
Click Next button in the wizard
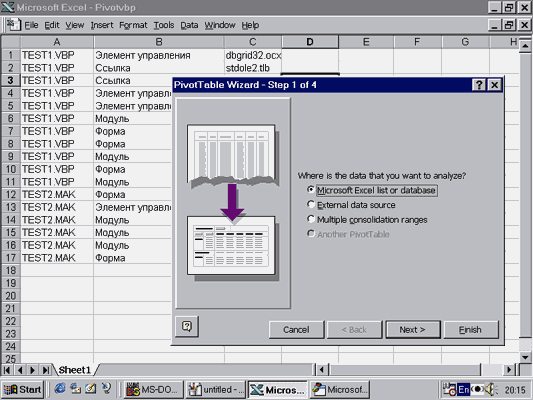pos(413,330)
